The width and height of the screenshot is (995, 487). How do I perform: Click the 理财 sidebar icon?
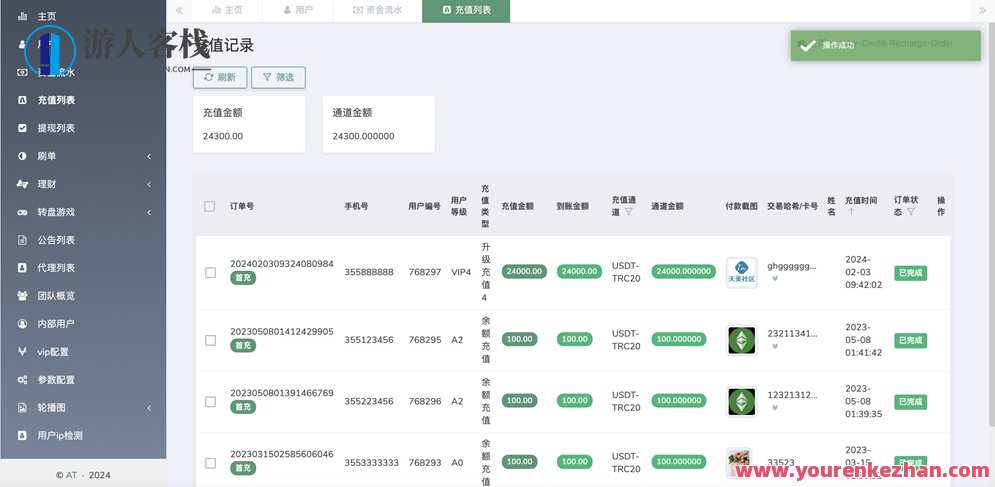tap(22, 184)
